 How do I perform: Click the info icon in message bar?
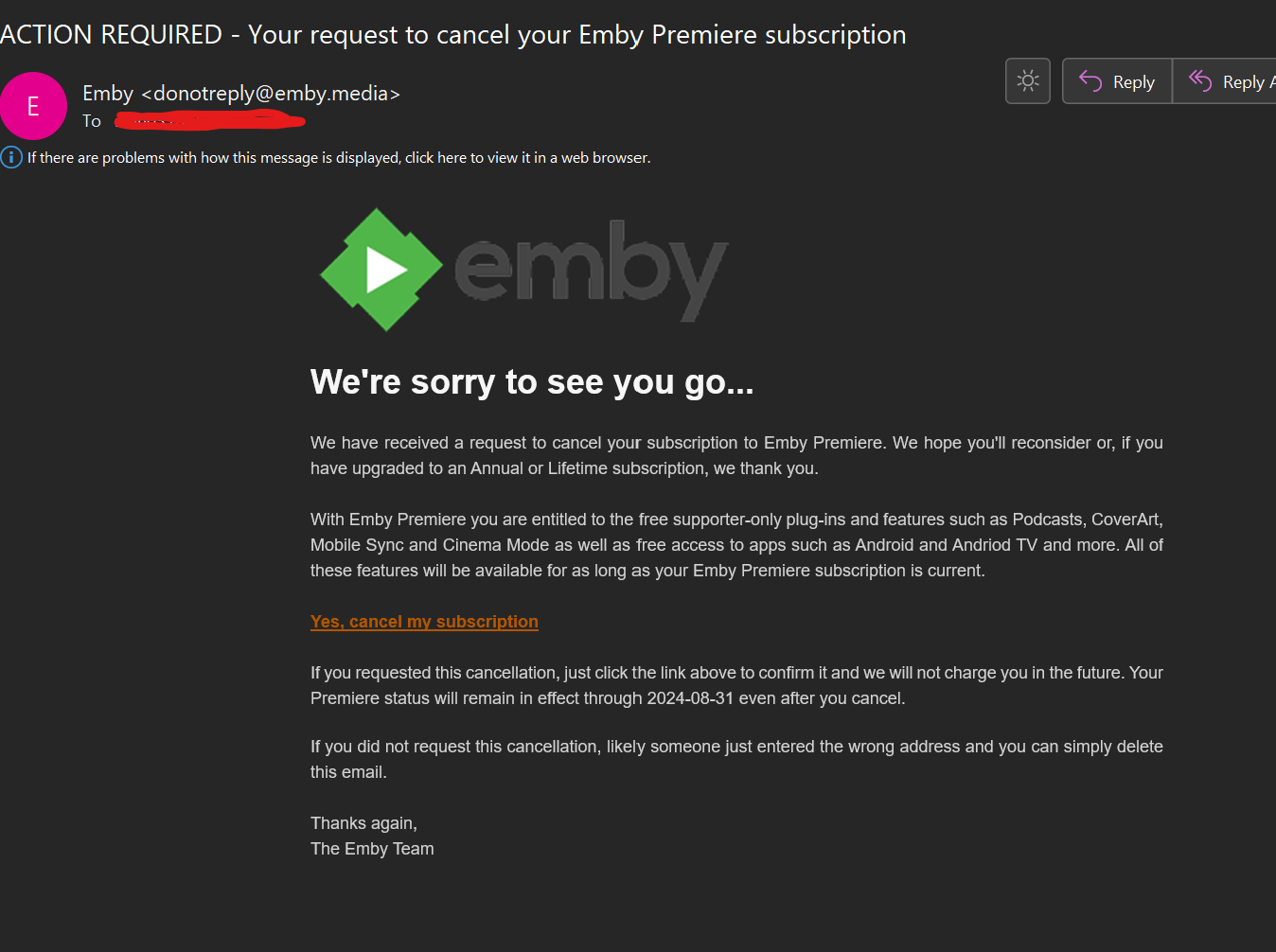[x=11, y=157]
